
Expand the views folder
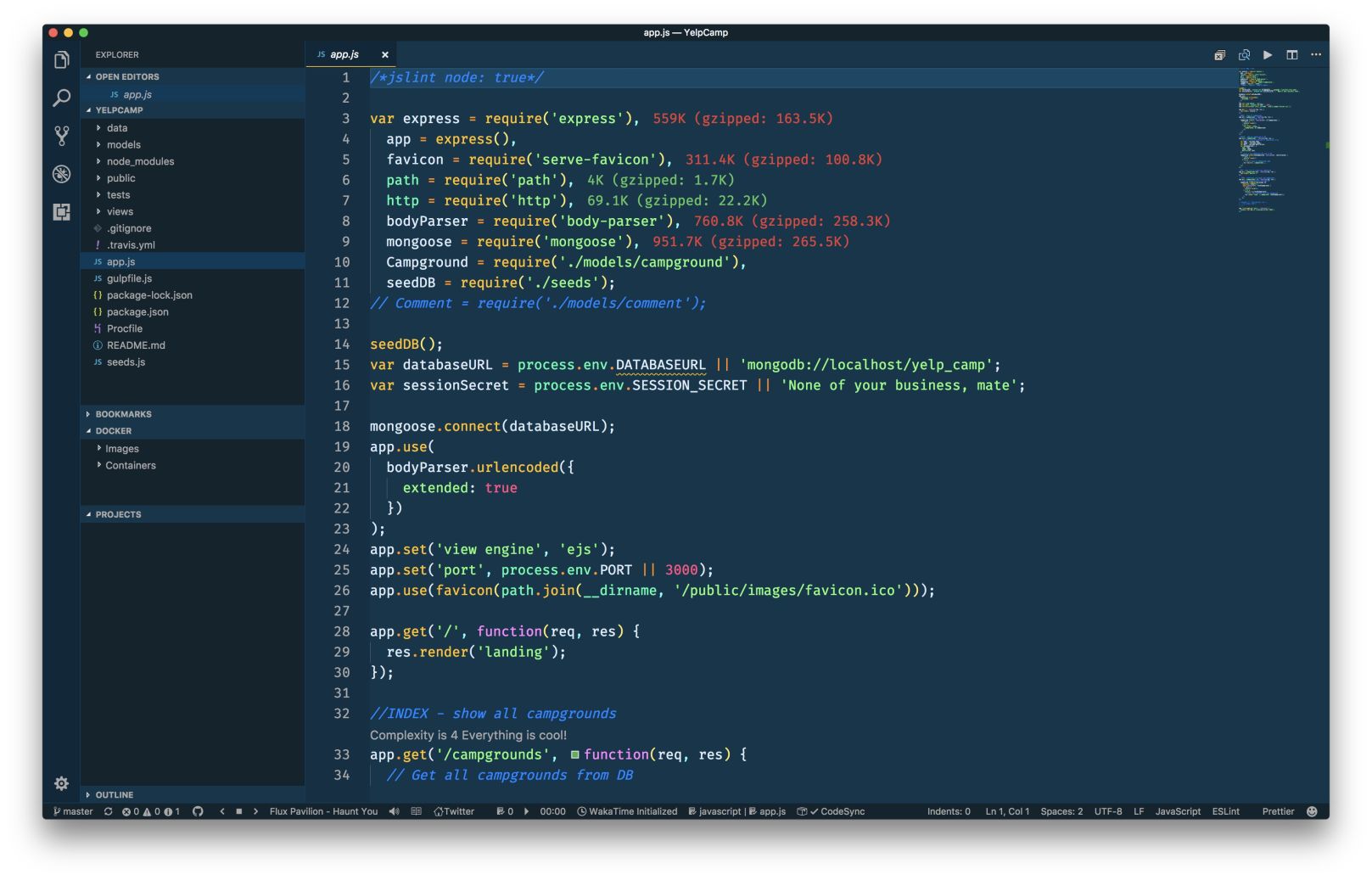pos(193,211)
